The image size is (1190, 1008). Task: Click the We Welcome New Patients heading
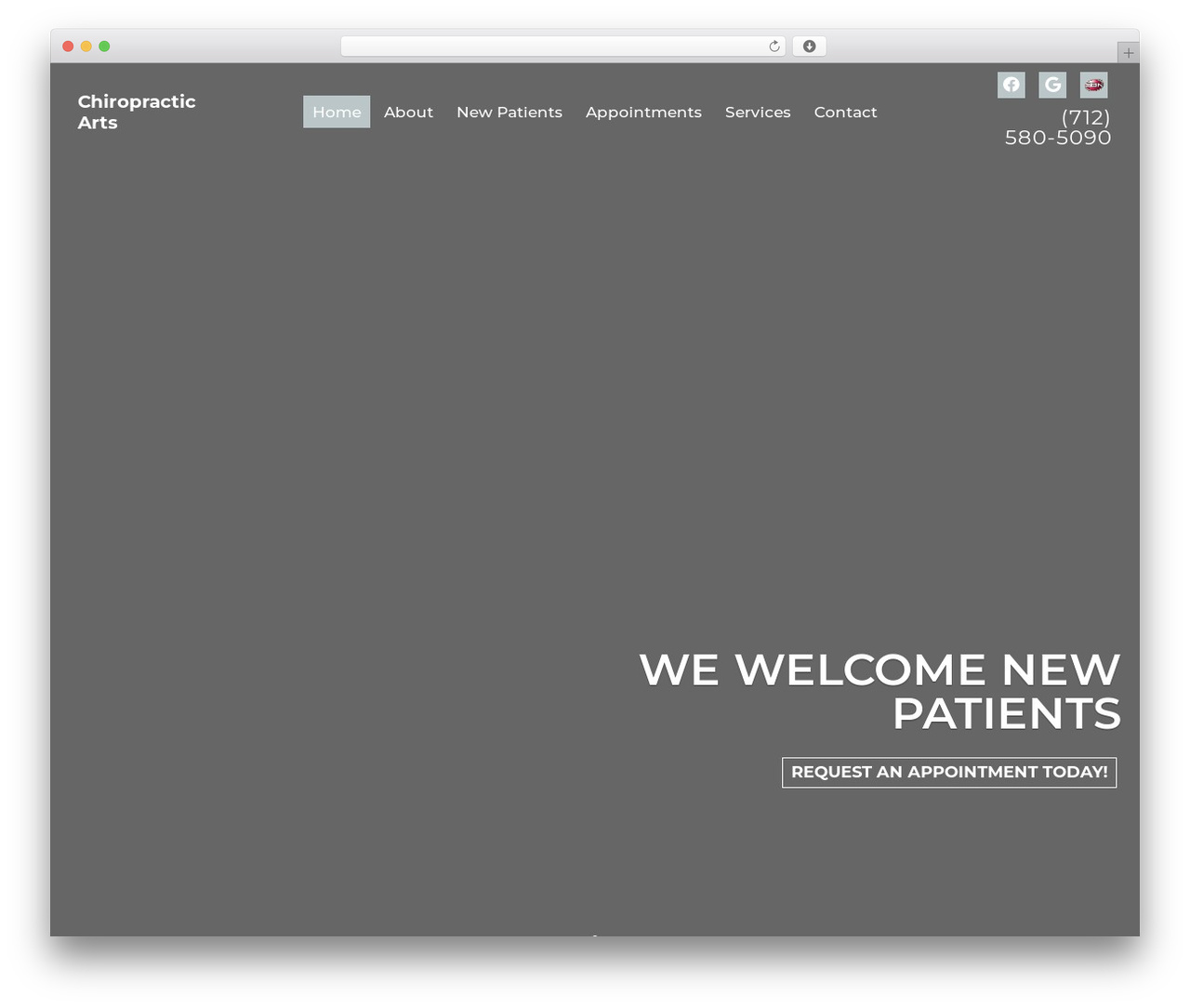point(879,691)
